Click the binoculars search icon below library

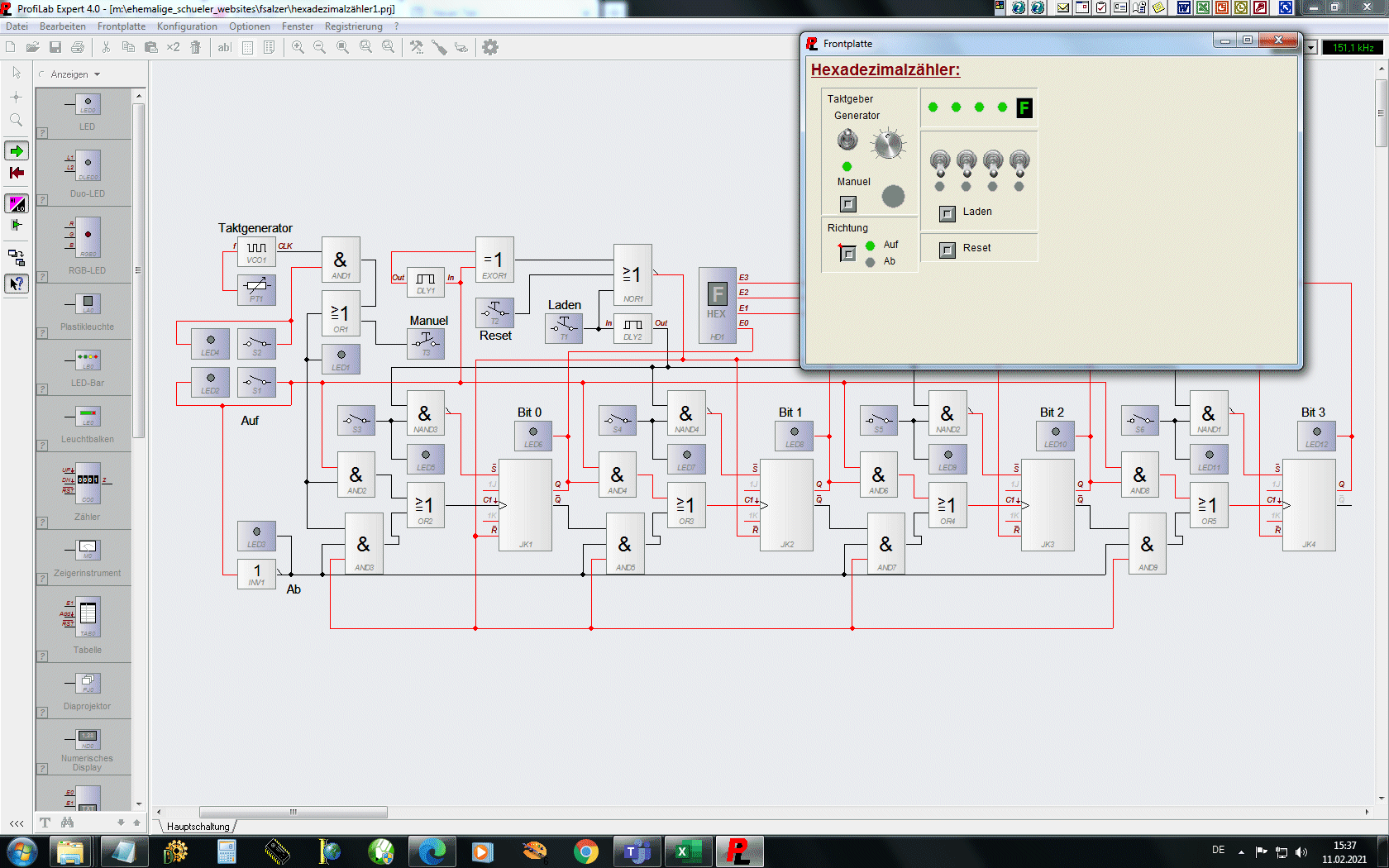click(x=67, y=823)
